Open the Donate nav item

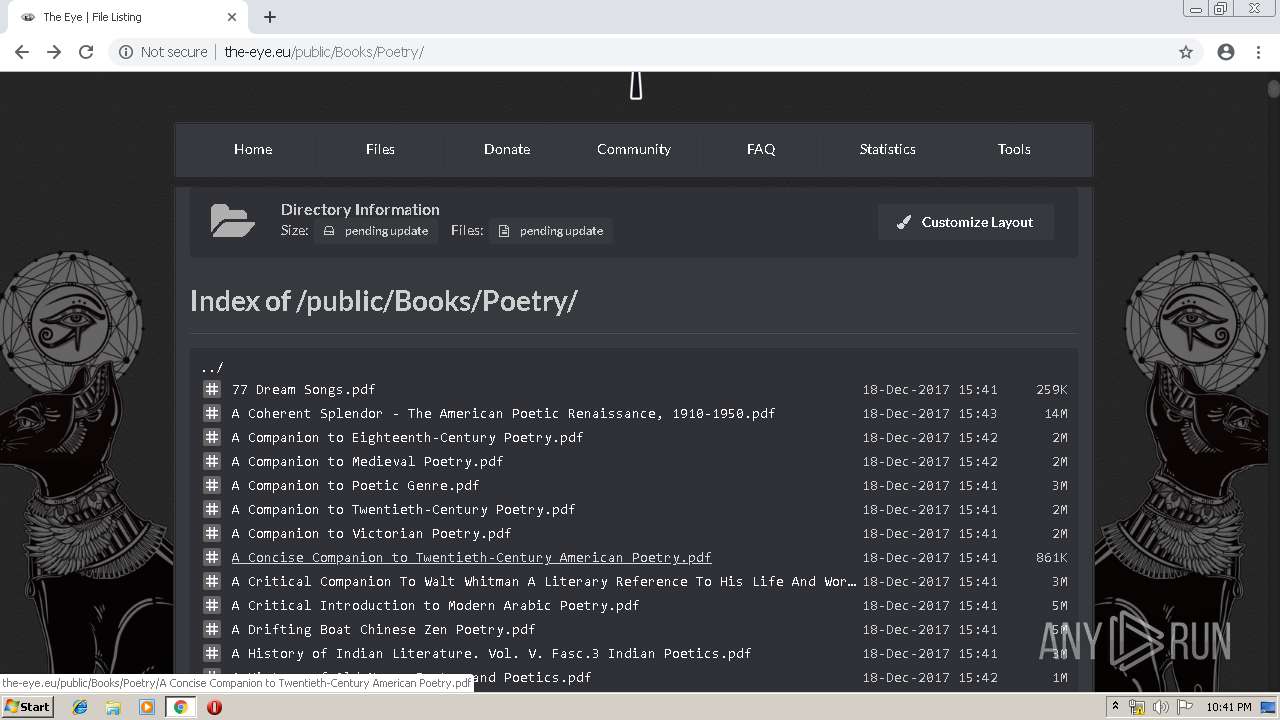(x=507, y=149)
